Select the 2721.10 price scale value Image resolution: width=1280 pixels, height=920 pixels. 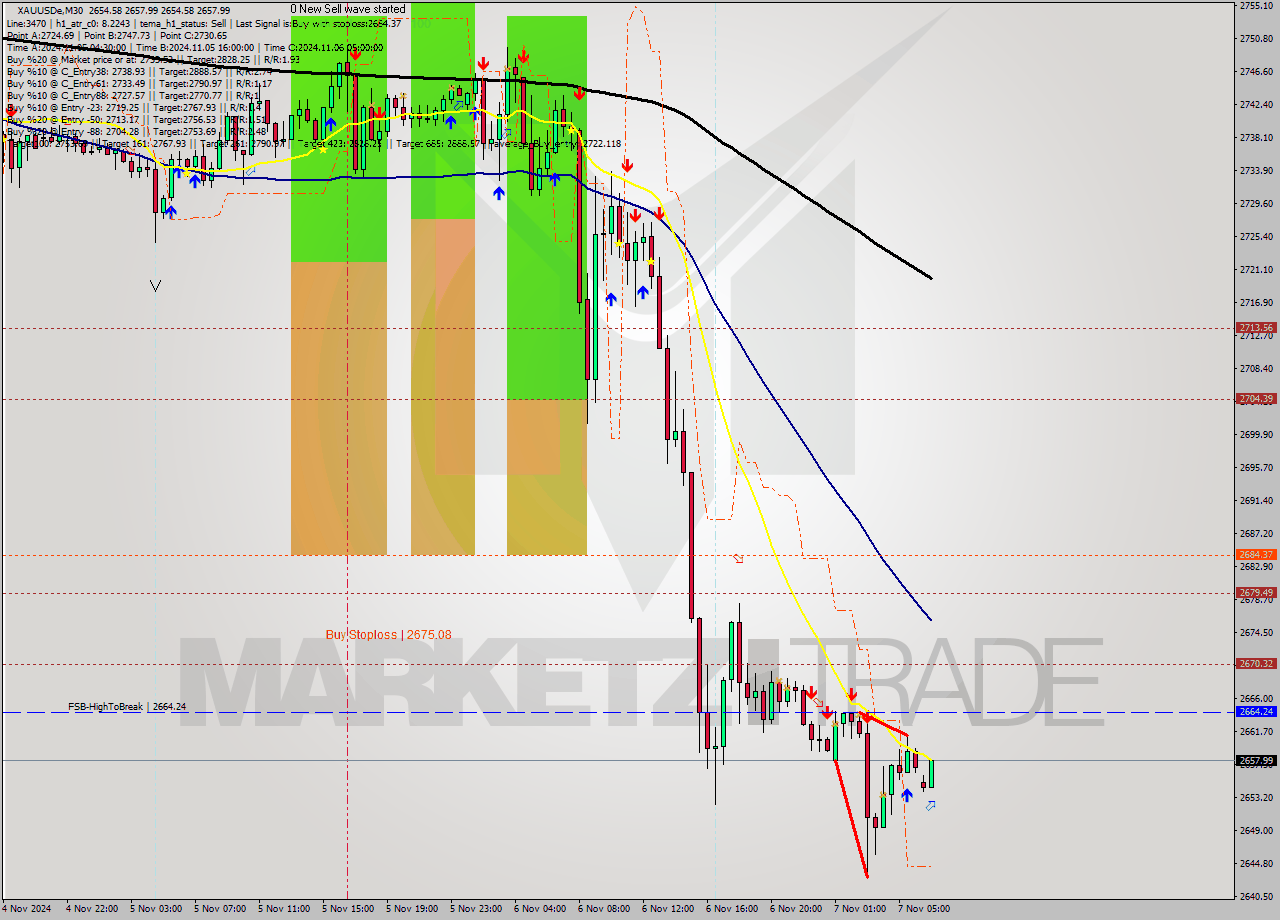(x=1256, y=269)
